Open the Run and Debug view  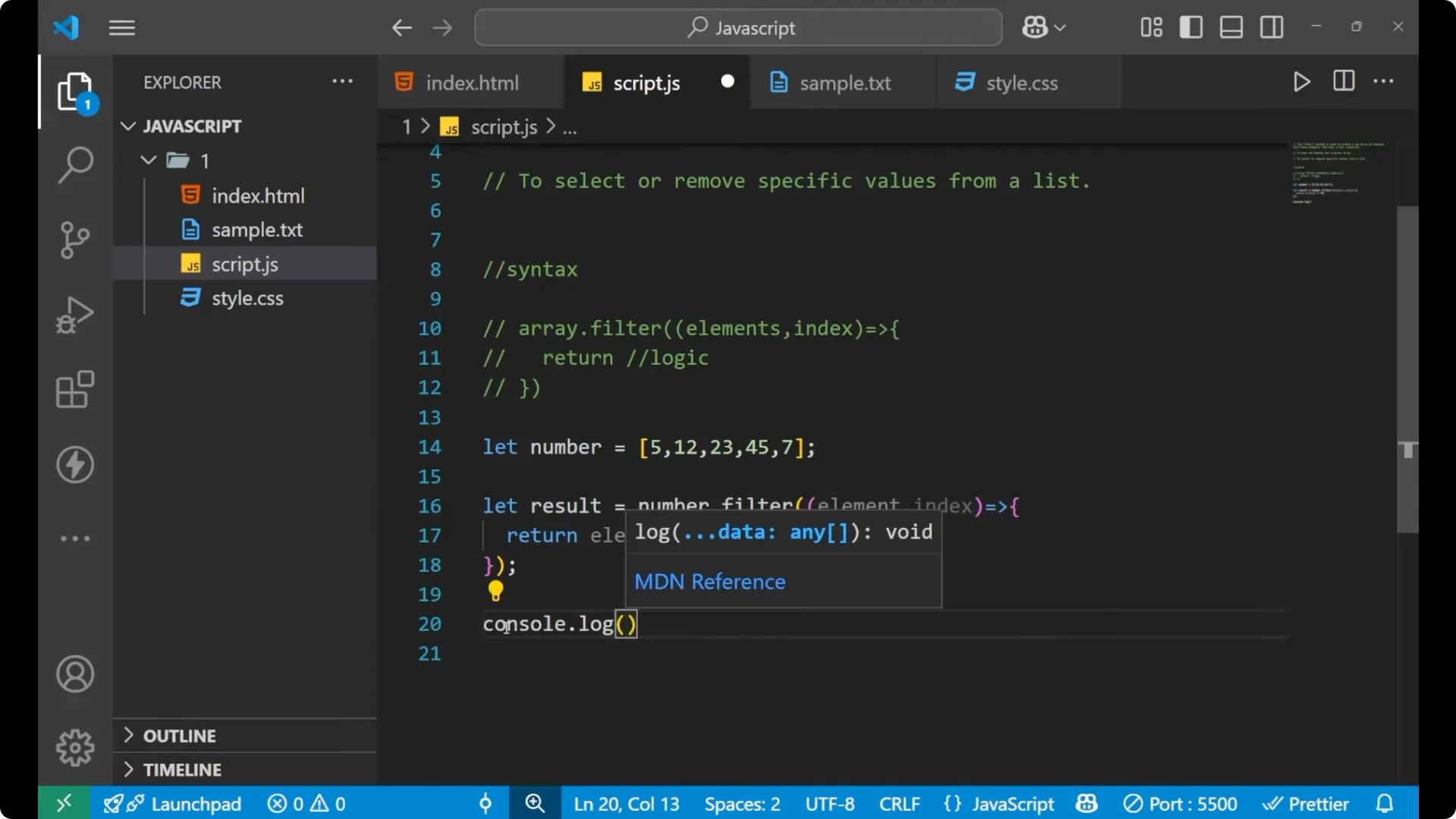(x=74, y=315)
